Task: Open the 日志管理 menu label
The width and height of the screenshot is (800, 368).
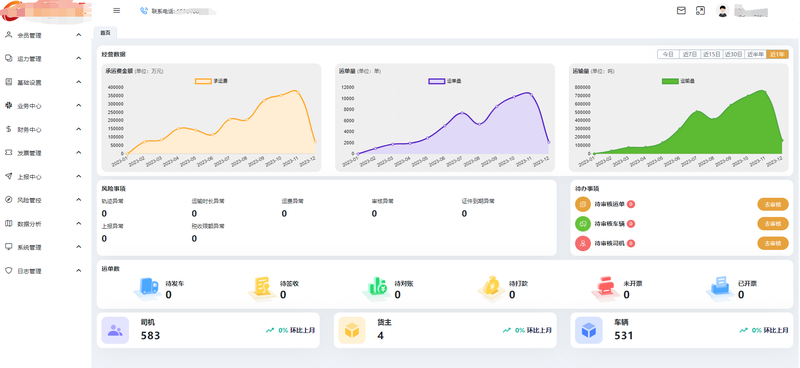Action: [x=29, y=271]
